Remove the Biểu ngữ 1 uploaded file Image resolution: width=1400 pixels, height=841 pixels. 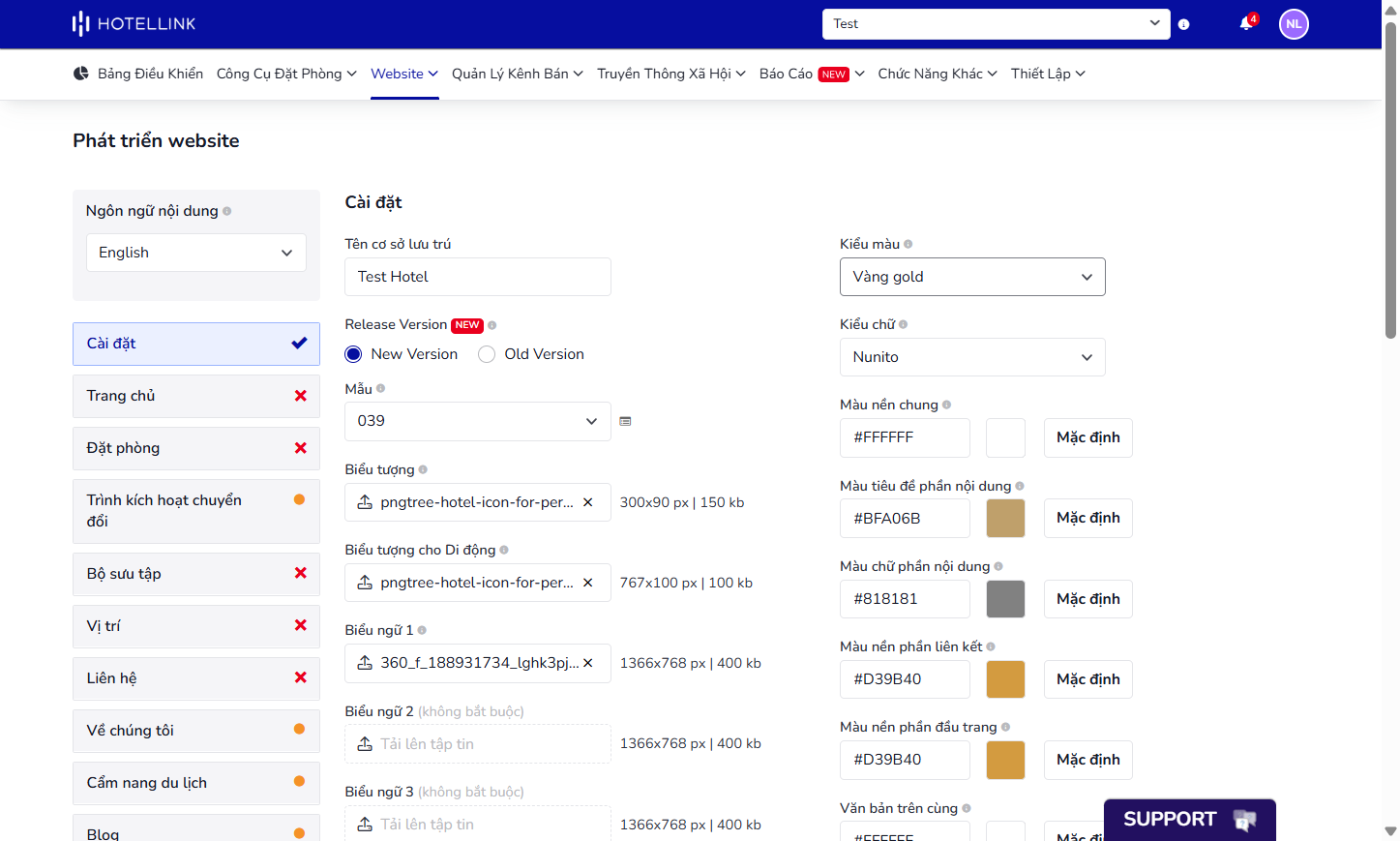pos(587,663)
